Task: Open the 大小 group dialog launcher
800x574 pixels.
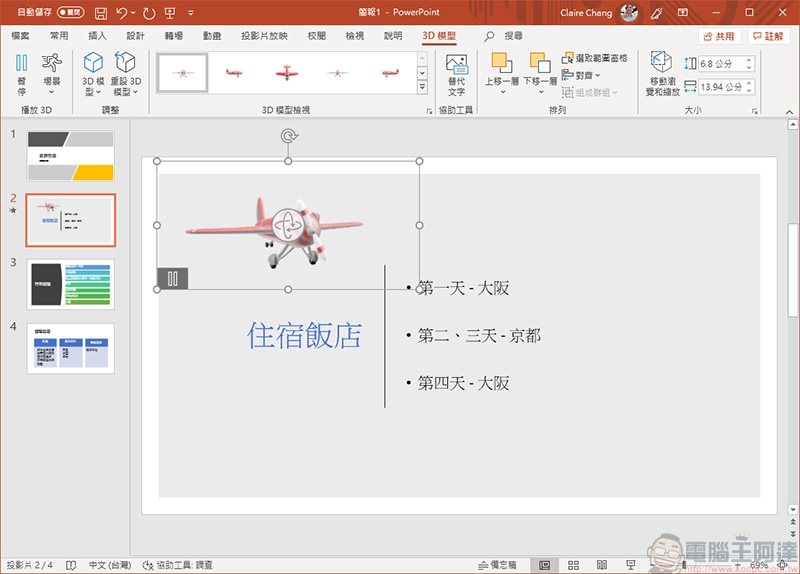Action: tap(755, 111)
